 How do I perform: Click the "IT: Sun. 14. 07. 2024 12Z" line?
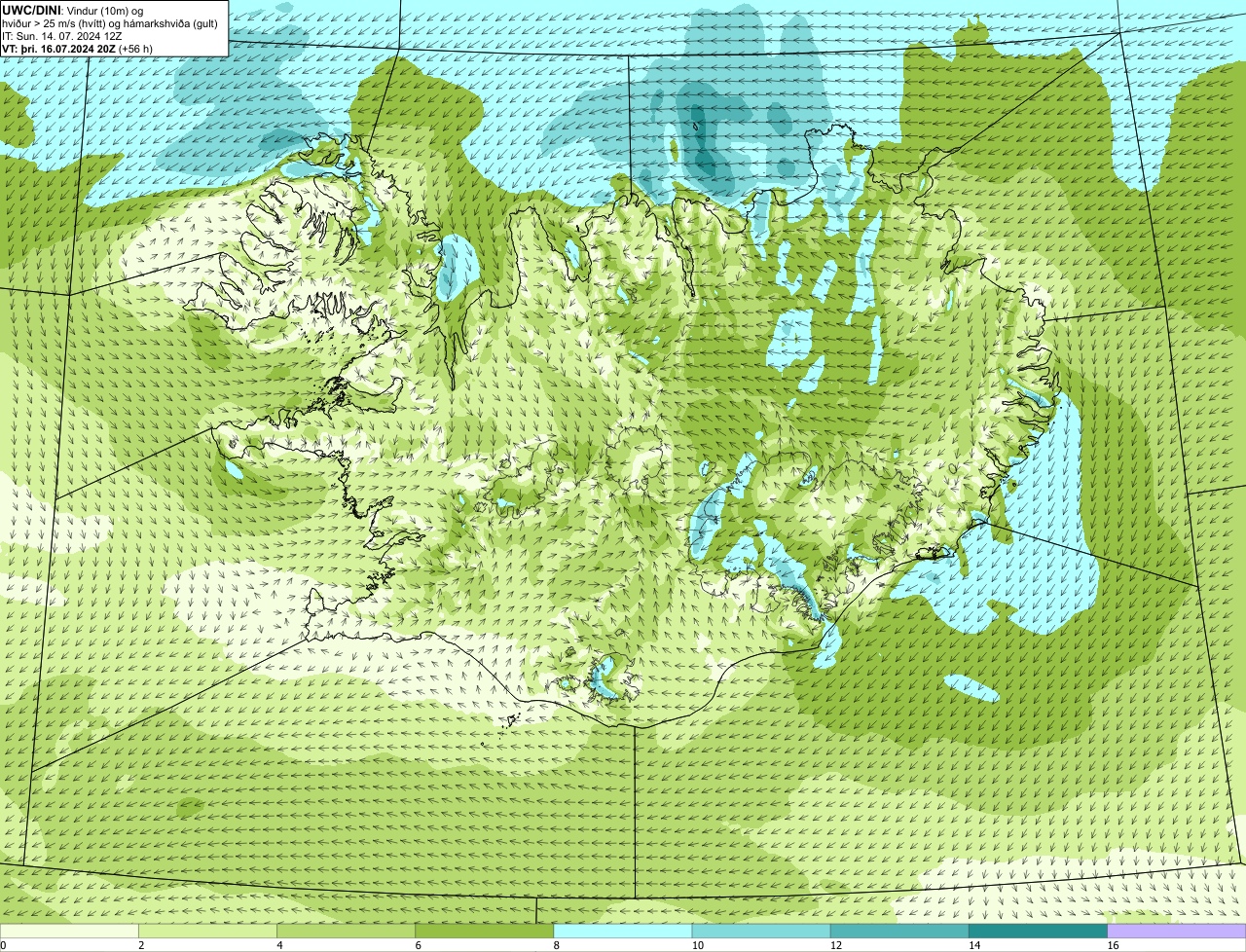click(62, 35)
